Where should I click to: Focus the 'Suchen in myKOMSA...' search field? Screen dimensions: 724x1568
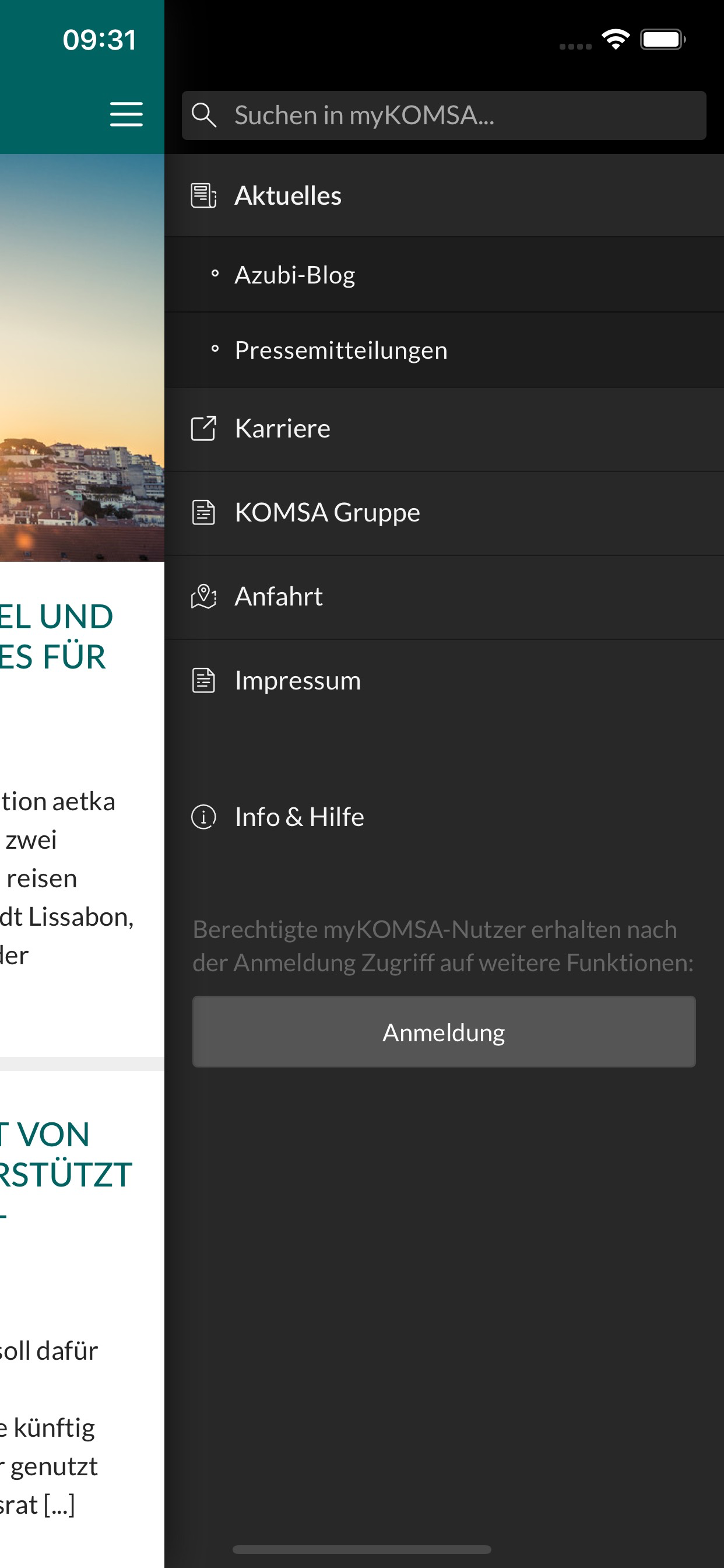click(444, 116)
